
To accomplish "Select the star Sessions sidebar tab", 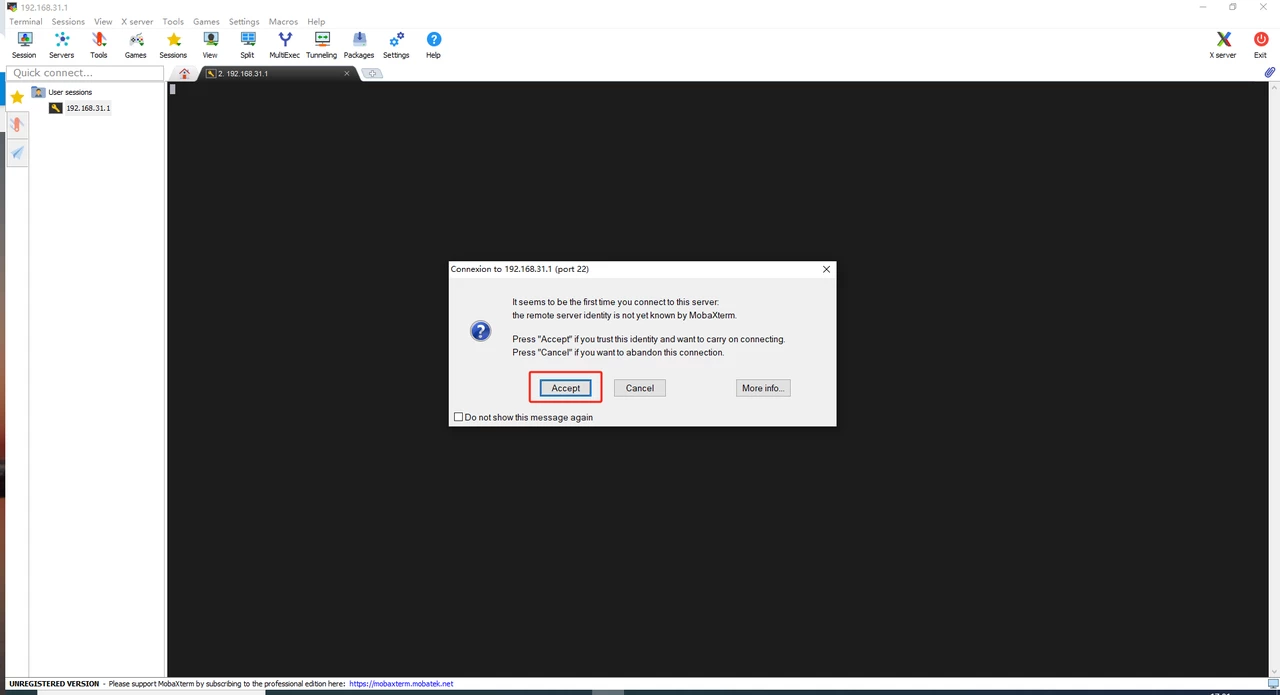I will click(17, 97).
